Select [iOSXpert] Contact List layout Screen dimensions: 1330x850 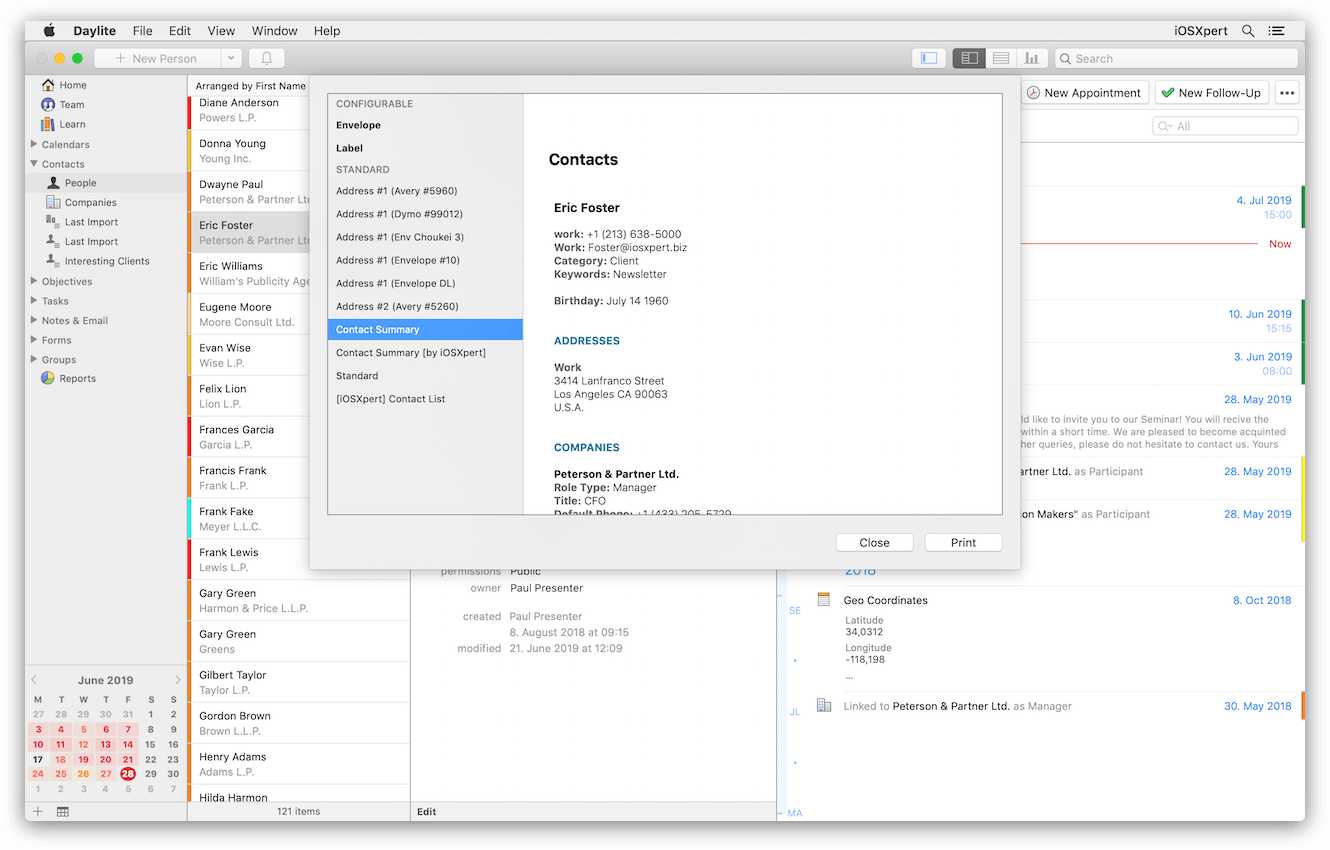click(x=425, y=399)
